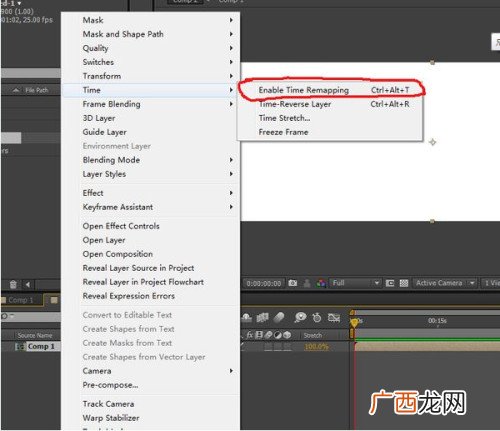Image resolution: width=500 pixels, height=431 pixels.
Task: Choose Reveal Expression Errors
Action: pos(152,296)
